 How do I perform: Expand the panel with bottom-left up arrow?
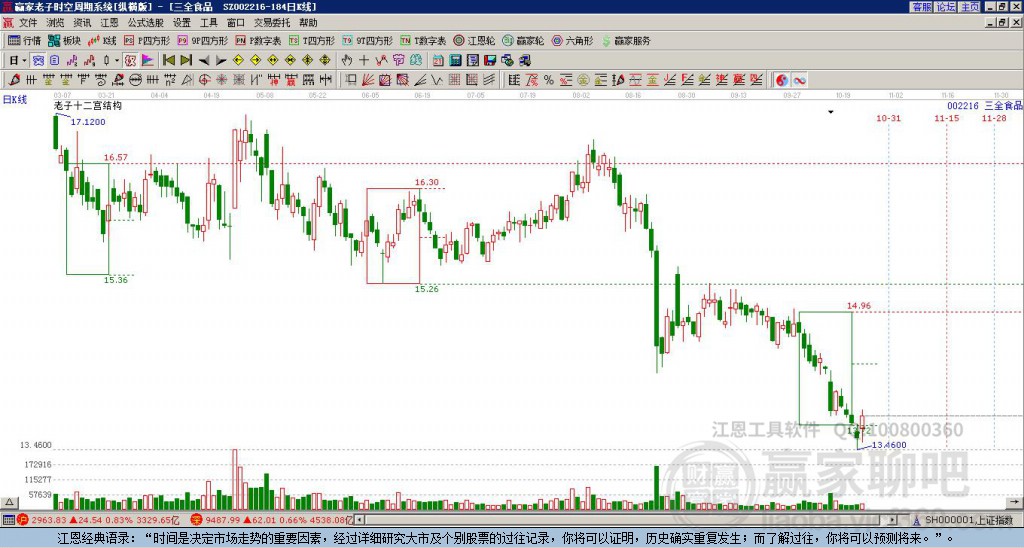point(9,502)
